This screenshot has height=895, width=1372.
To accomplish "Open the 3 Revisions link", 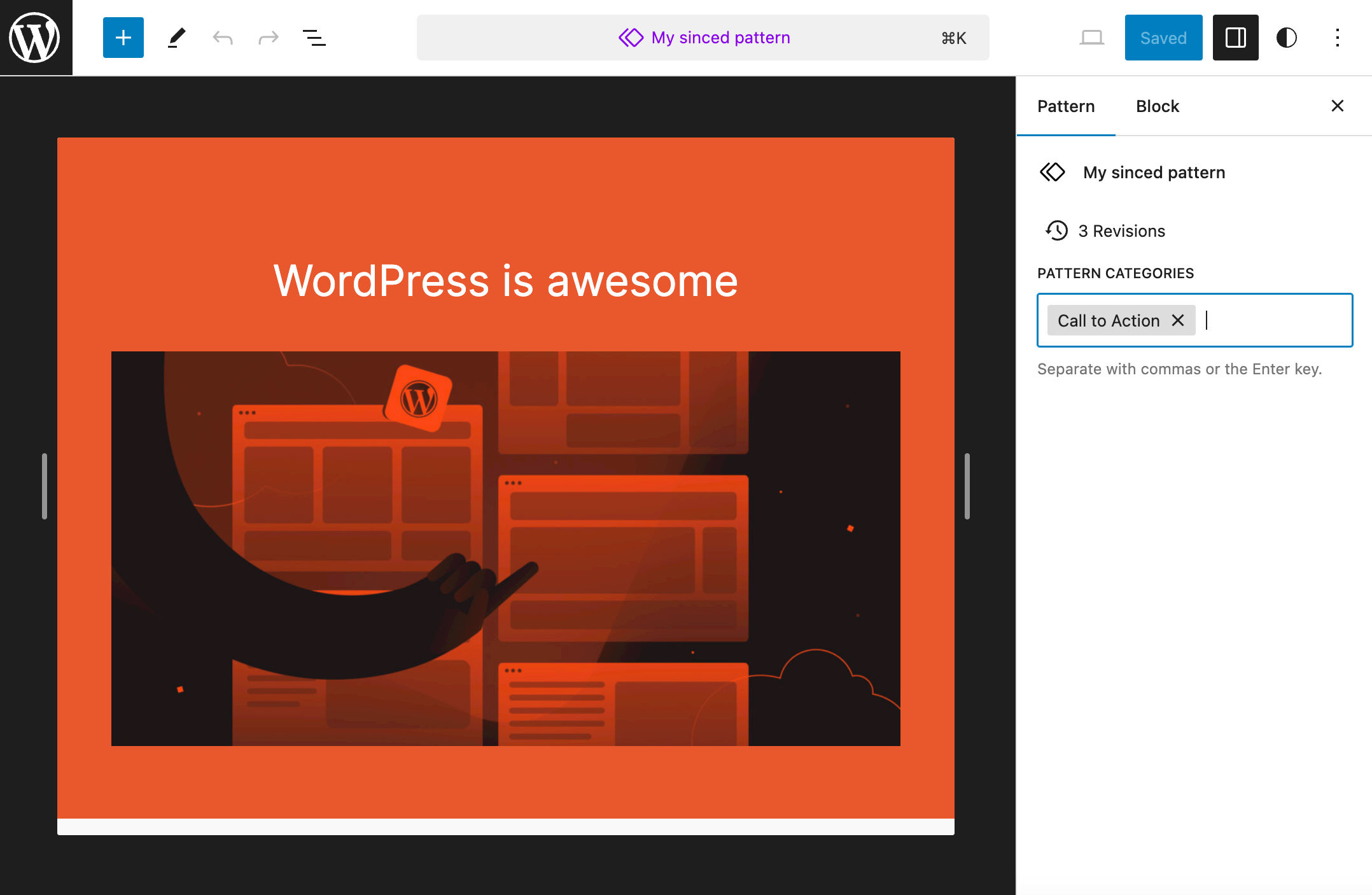I will point(1121,231).
